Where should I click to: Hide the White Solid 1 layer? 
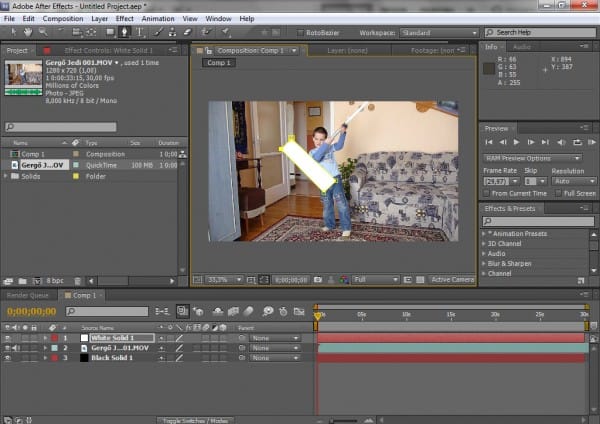(x=8, y=338)
